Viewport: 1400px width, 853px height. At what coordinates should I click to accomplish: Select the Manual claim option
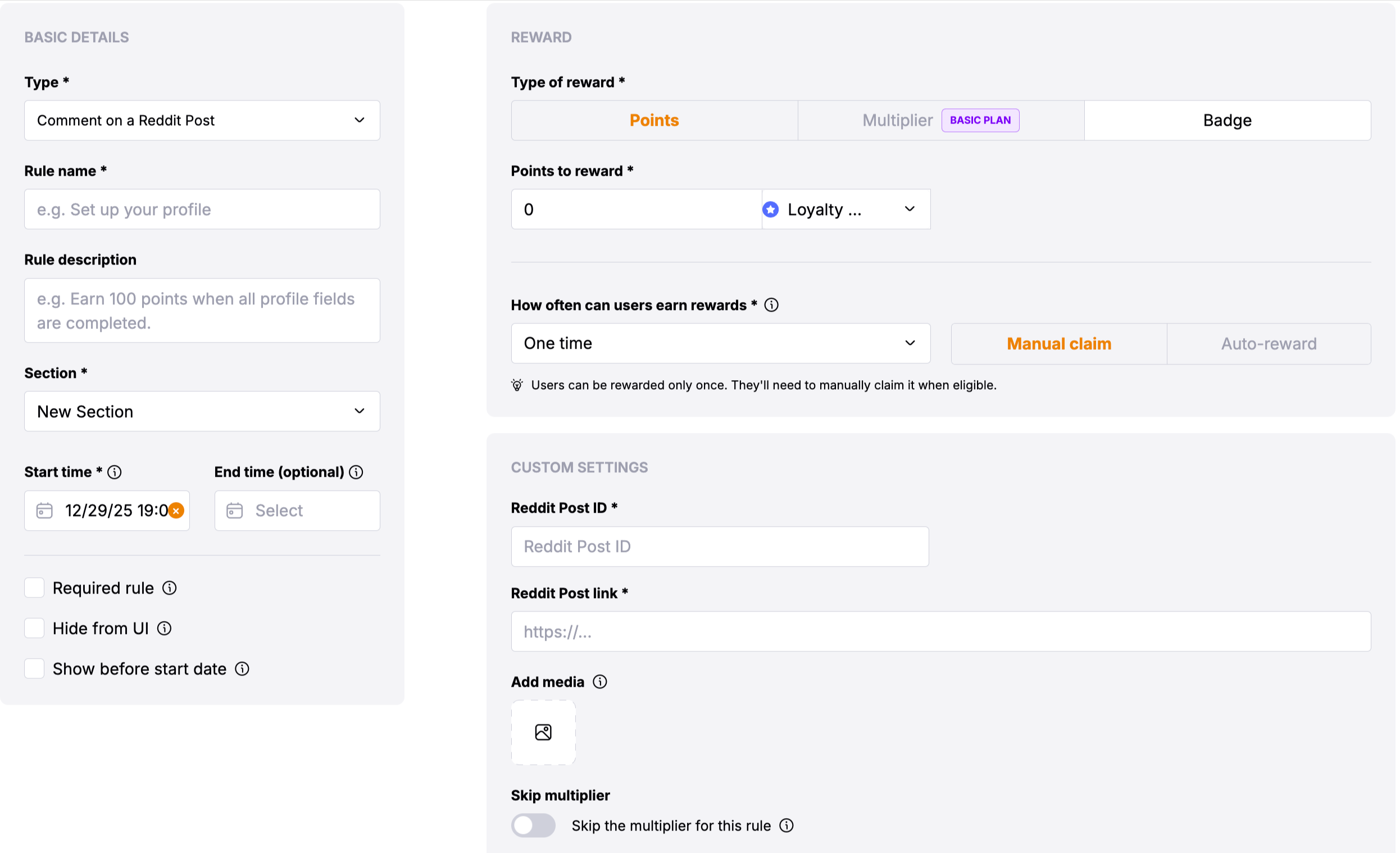(x=1058, y=344)
